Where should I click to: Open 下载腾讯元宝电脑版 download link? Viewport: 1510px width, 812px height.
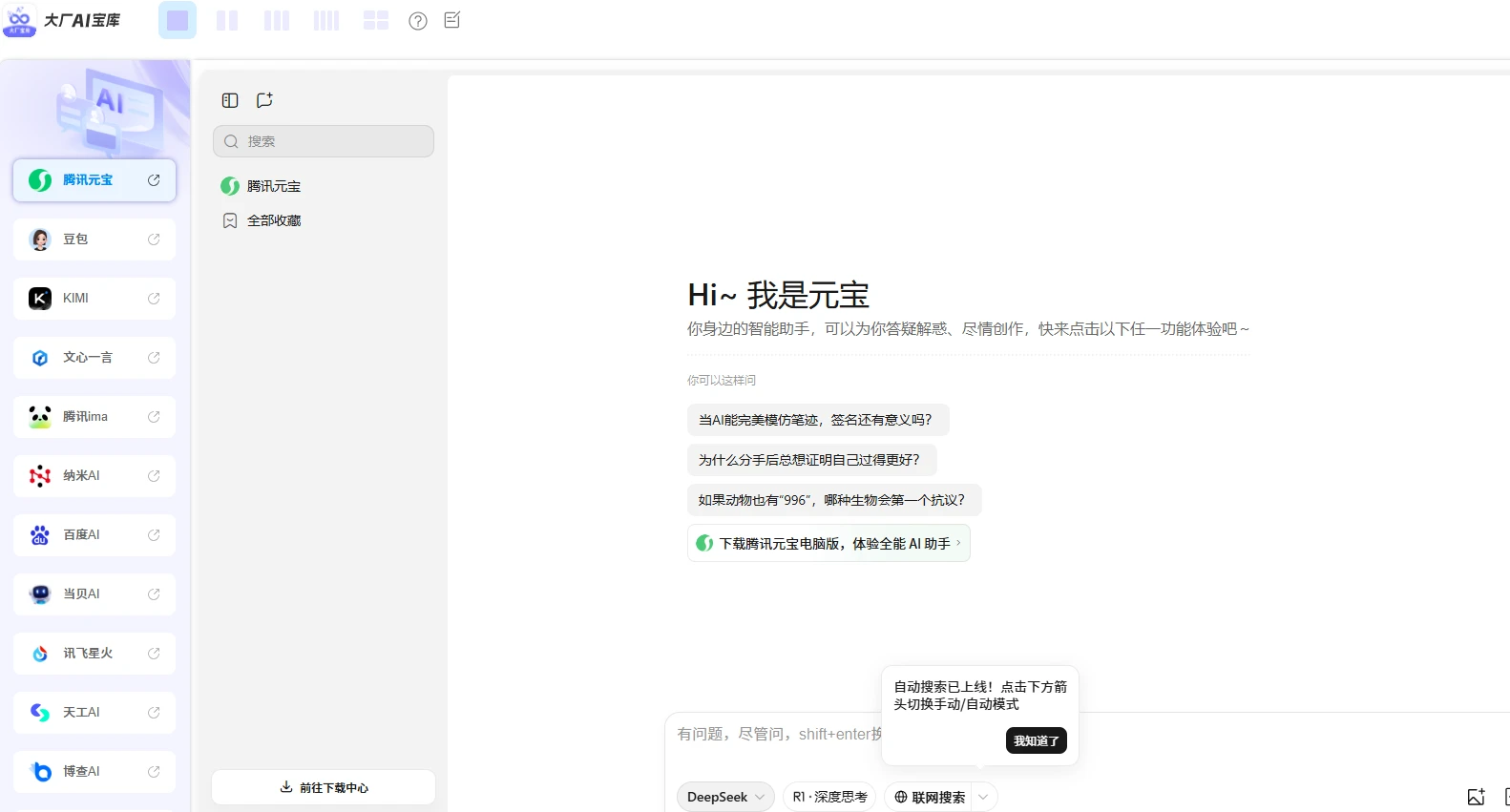(x=828, y=543)
